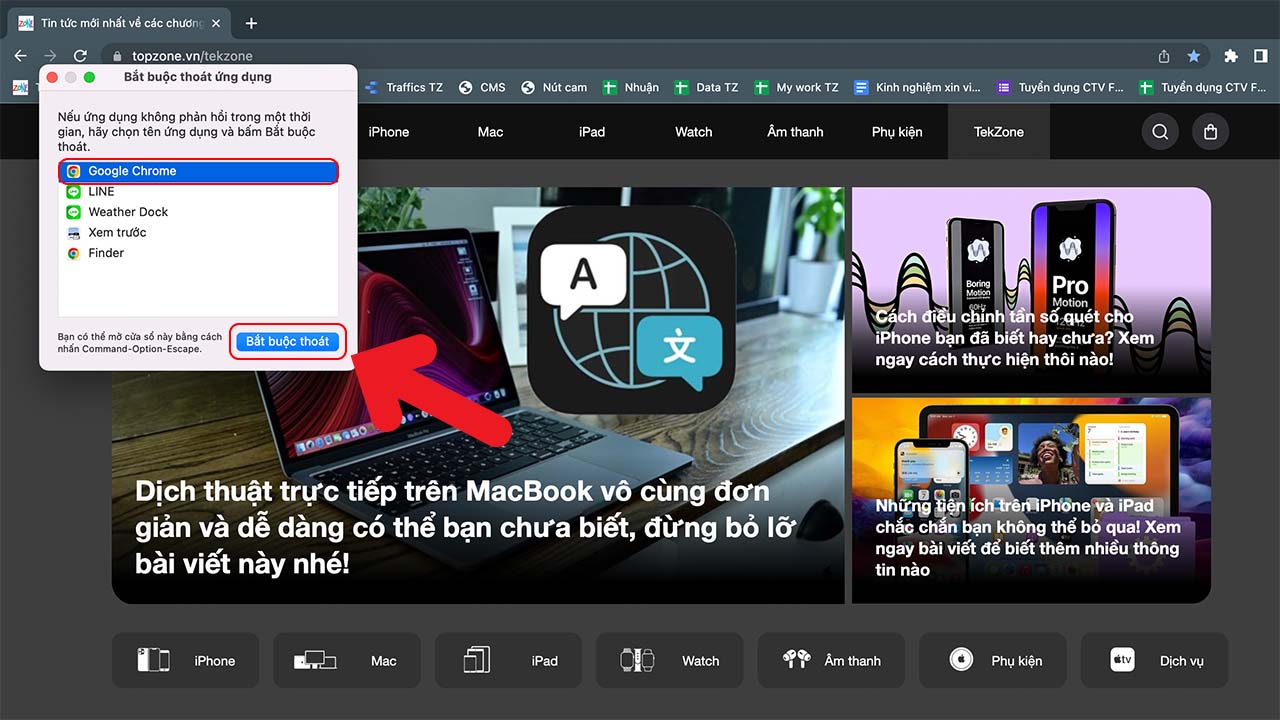The width and height of the screenshot is (1280, 720).
Task: Go back in the Chrome browser
Action: pos(20,56)
